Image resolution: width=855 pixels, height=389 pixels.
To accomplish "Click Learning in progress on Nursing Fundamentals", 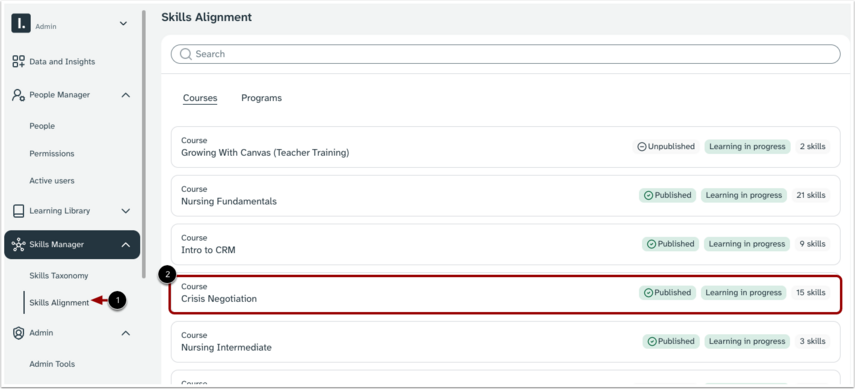I will click(x=744, y=195).
